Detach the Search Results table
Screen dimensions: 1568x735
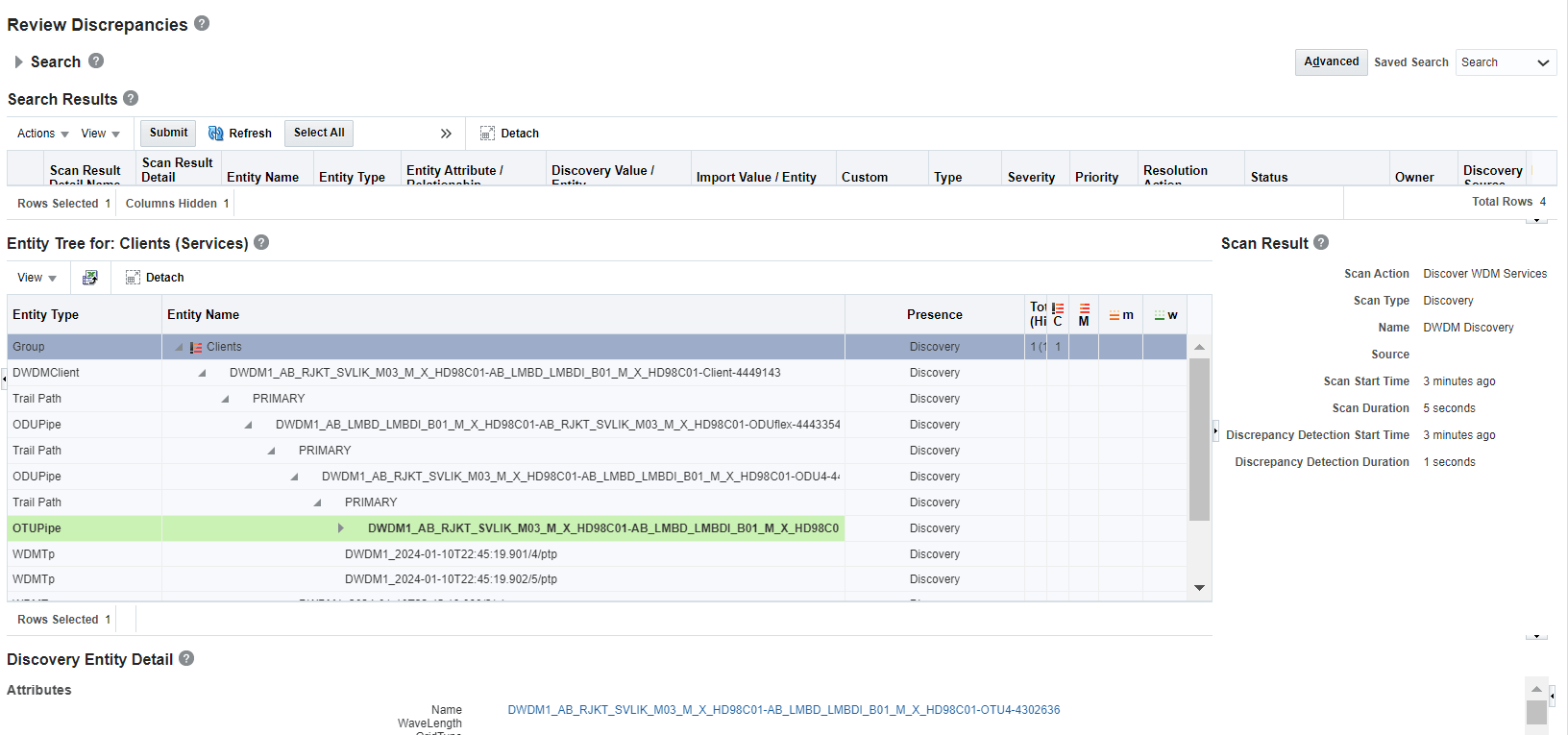pos(509,134)
